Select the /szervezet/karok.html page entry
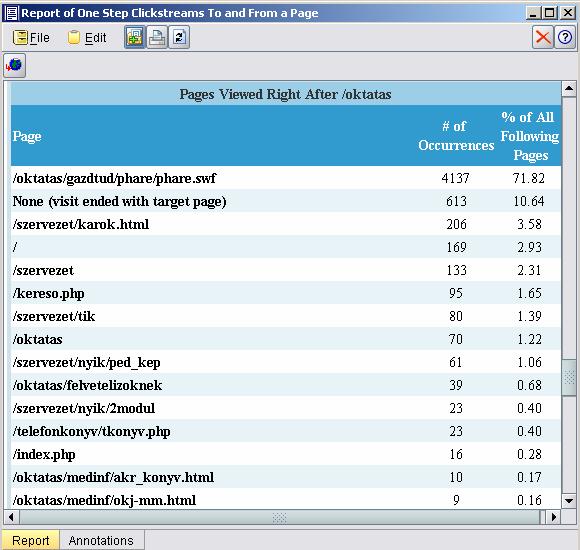This screenshot has height=550, width=580. coord(81,224)
